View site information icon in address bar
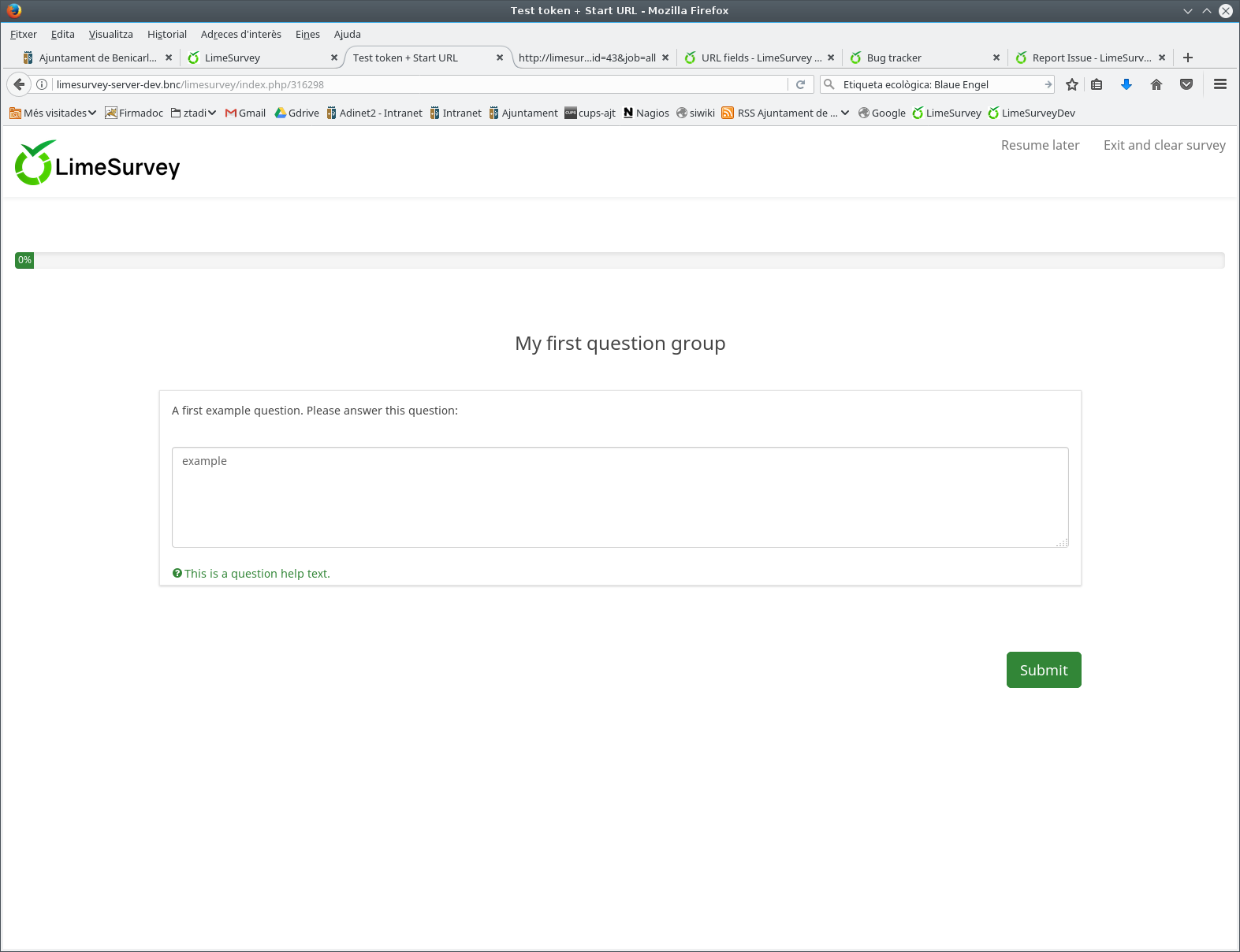This screenshot has height=952, width=1240. pos(42,84)
